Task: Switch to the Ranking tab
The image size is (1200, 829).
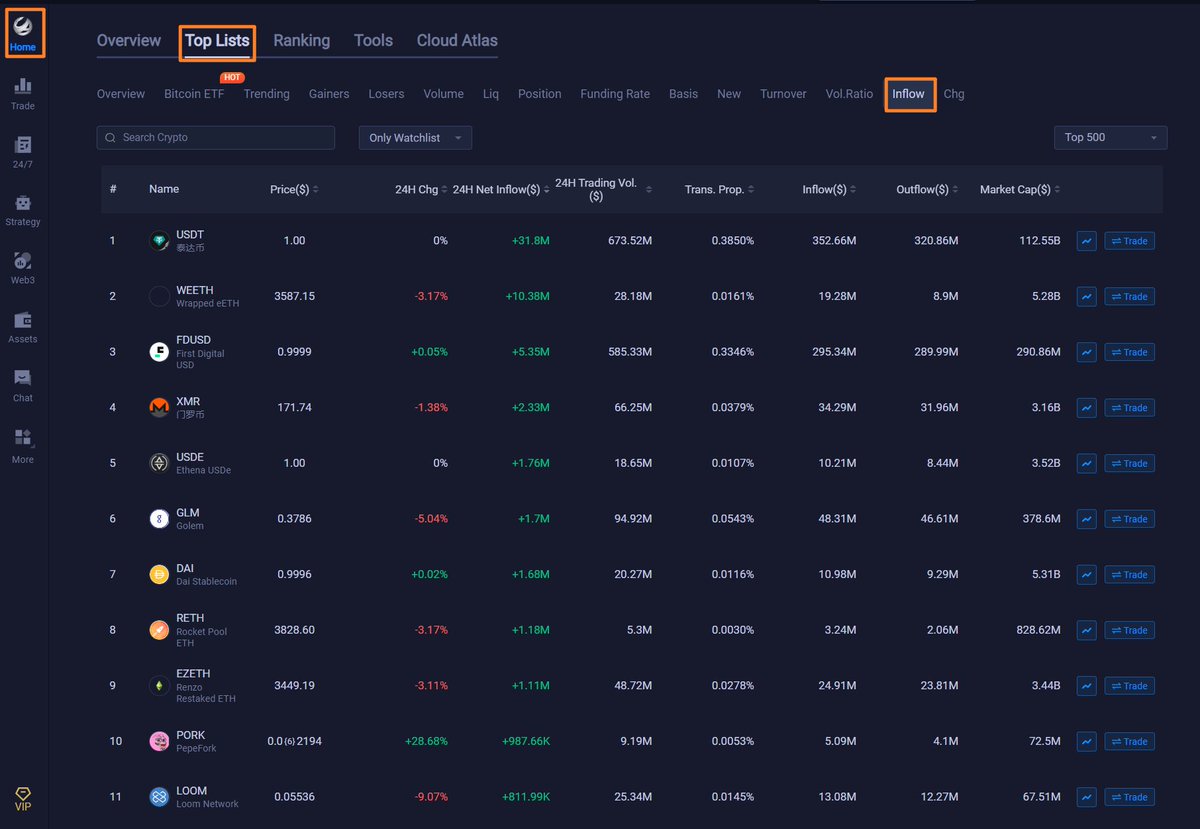Action: click(302, 41)
